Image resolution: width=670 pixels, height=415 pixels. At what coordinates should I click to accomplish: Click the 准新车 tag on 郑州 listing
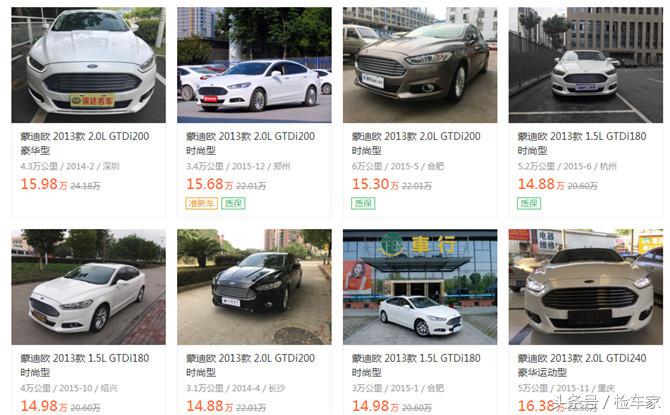(201, 203)
